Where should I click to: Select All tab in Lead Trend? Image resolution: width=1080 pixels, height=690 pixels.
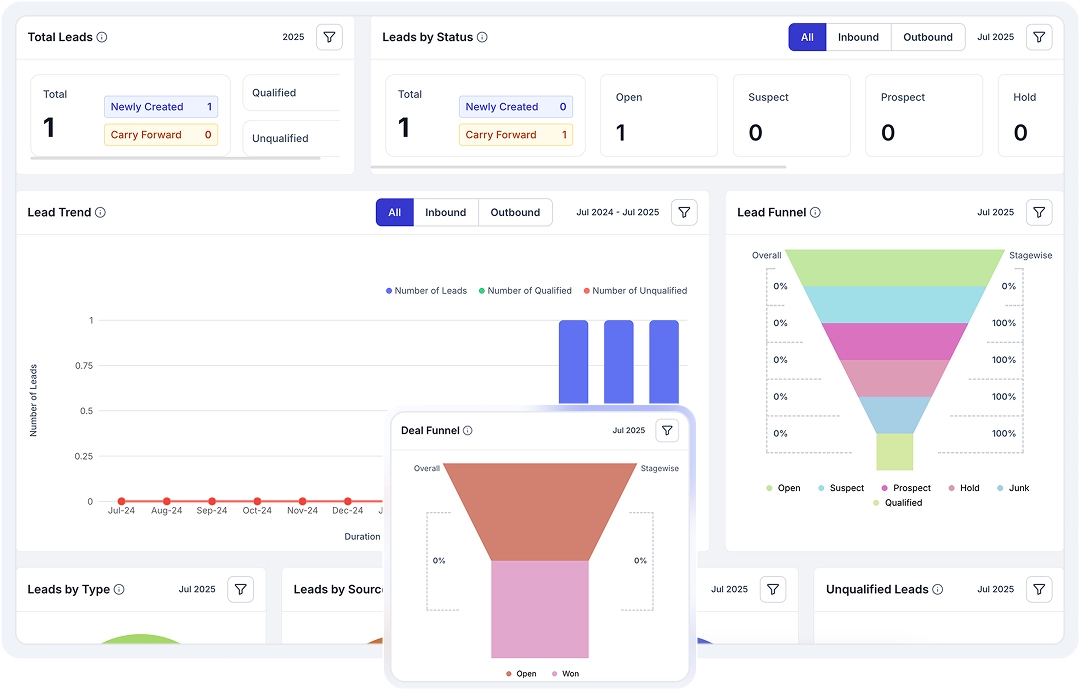394,212
